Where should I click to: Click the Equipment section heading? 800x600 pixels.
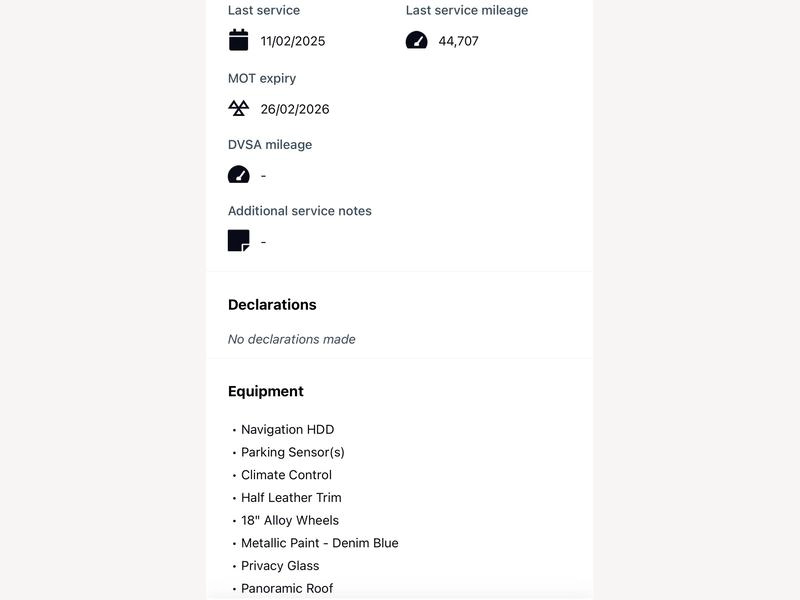[265, 391]
